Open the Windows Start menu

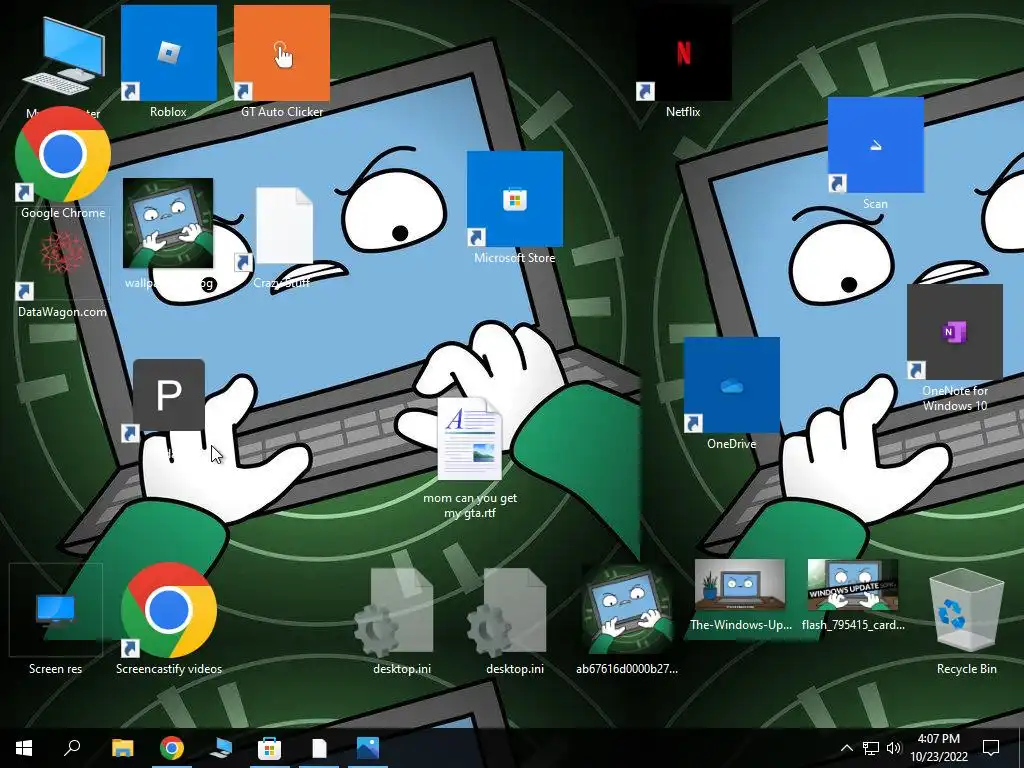(24, 748)
